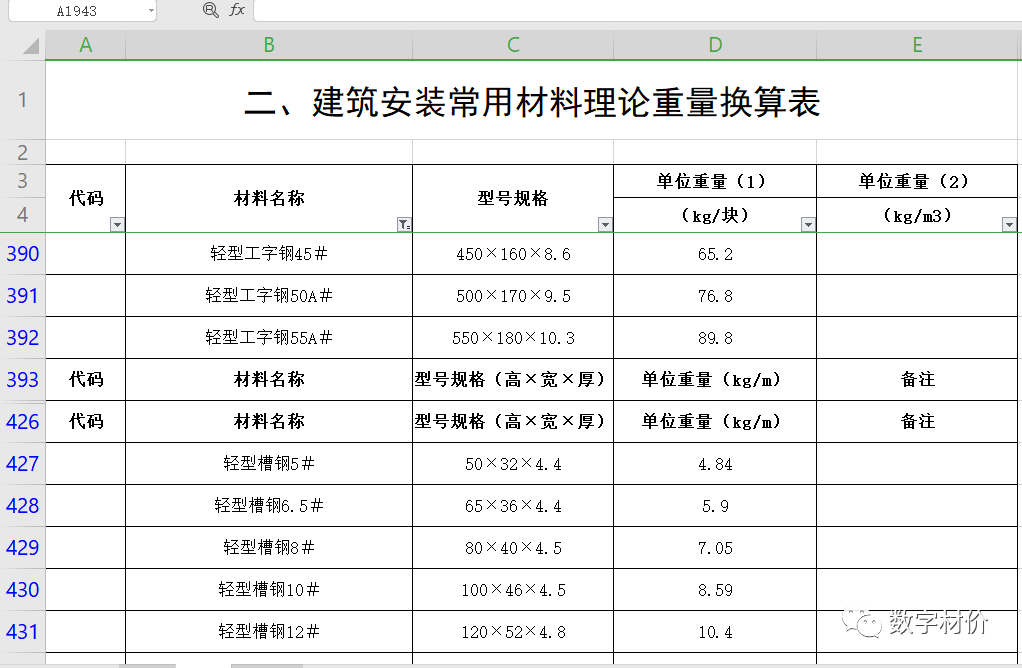Select column D header

(x=715, y=46)
